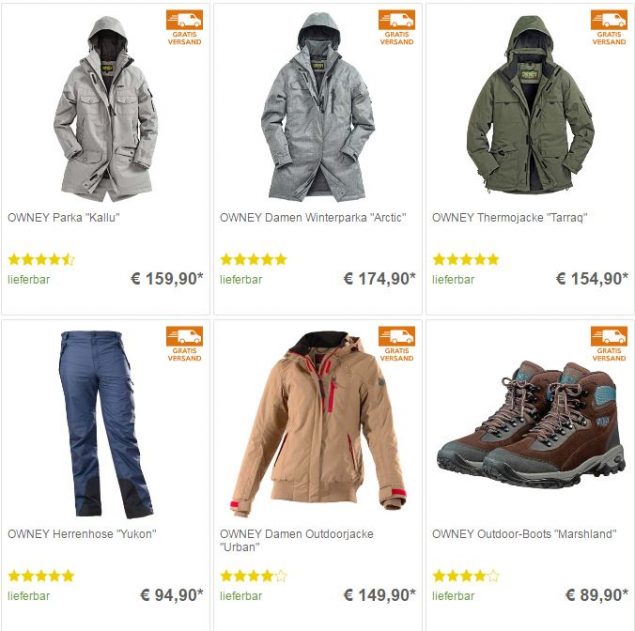Open OWNEY Damen Winterparka "Arctic" link
Viewport: 635px width, 631px height.
(313, 217)
